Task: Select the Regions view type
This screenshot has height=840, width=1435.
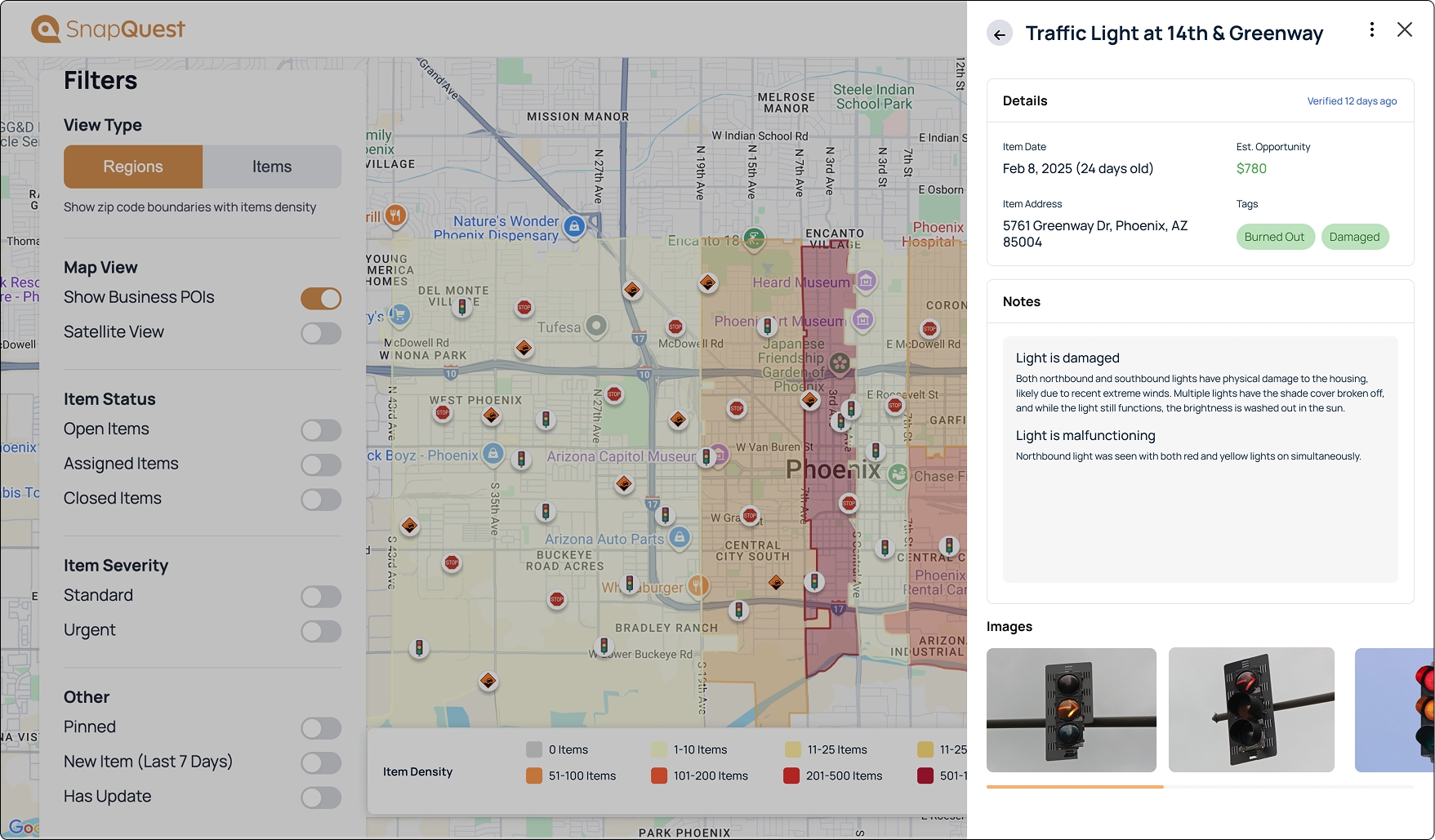Action: 133,167
